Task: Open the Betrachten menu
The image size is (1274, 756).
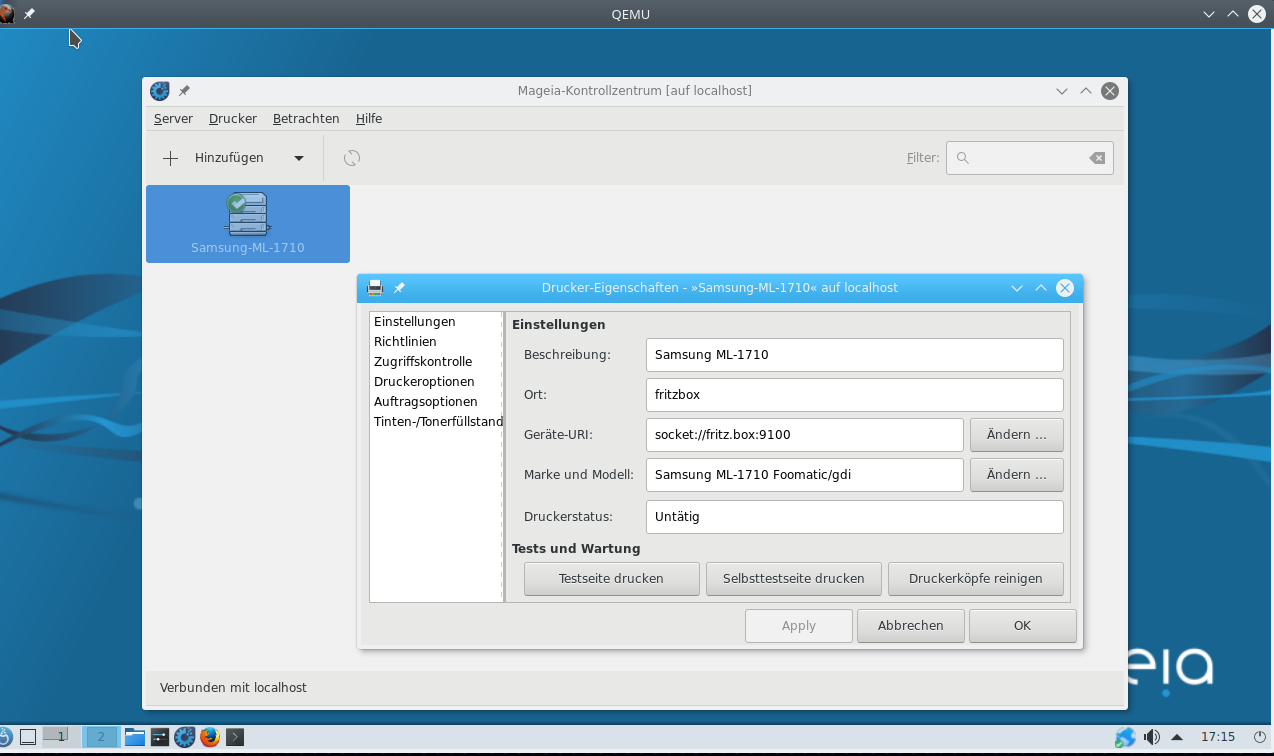Action: [x=306, y=119]
